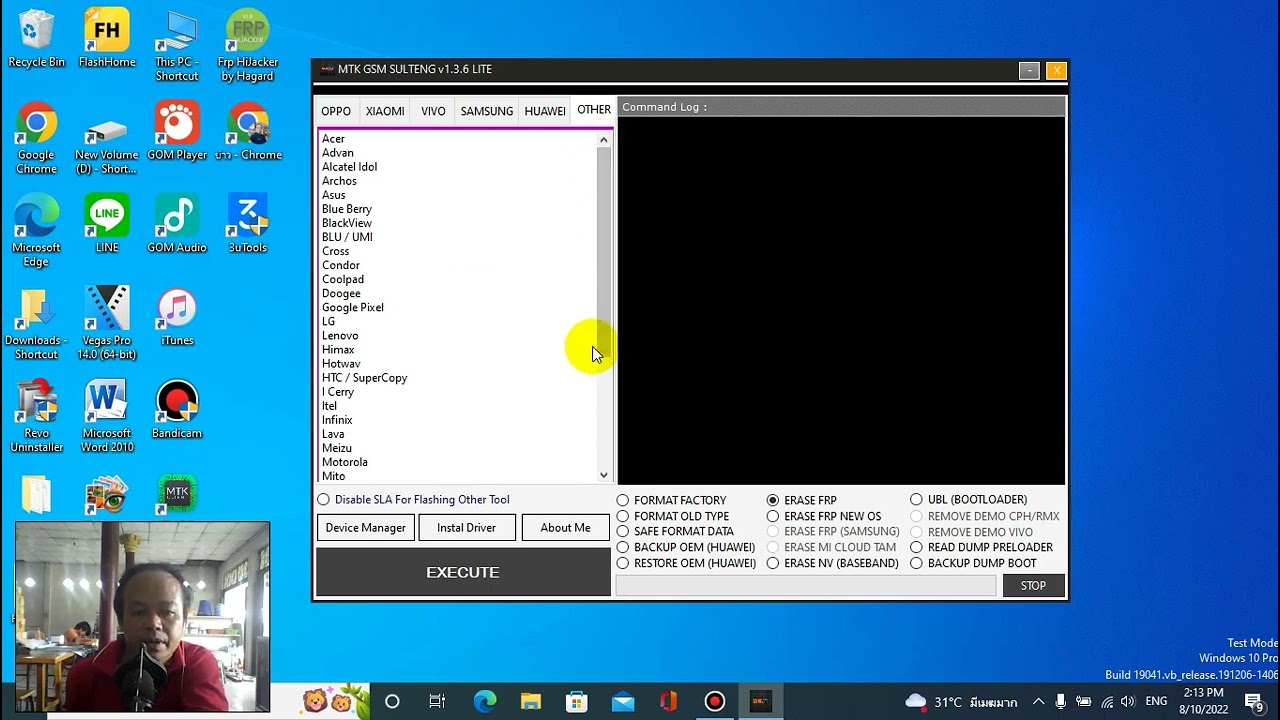Select HTC / SuperCopy in the list
This screenshot has height=720, width=1280.
pyautogui.click(x=365, y=378)
